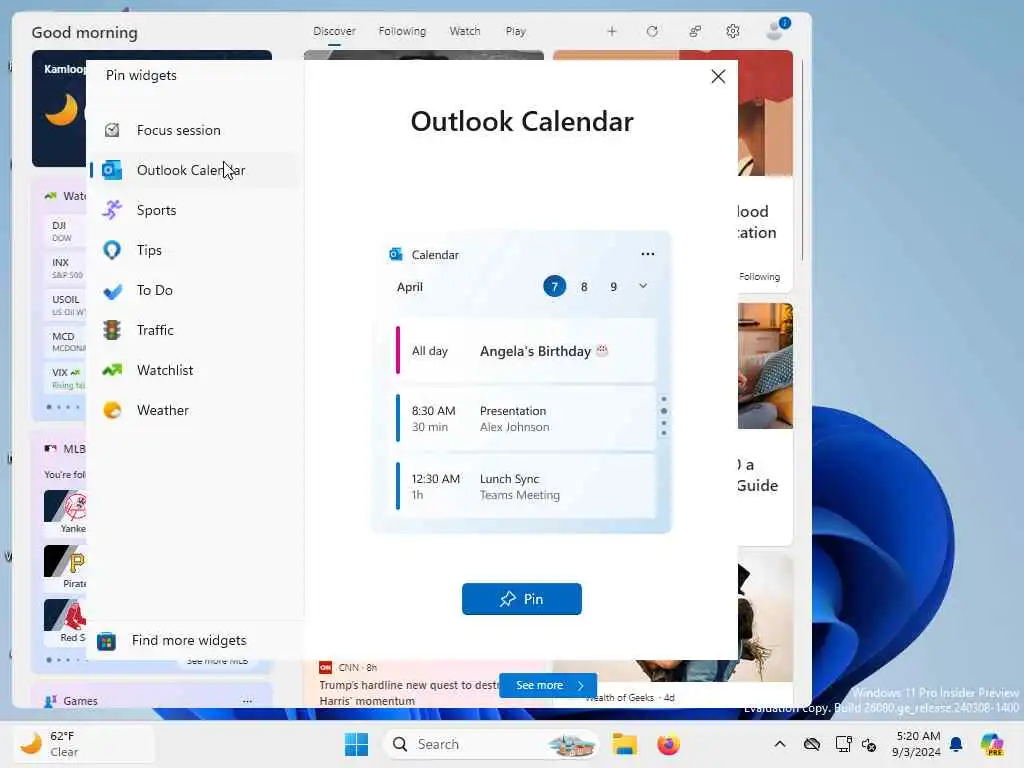Viewport: 1024px width, 768px height.
Task: Pin the Outlook Calendar widget
Action: [x=521, y=599]
